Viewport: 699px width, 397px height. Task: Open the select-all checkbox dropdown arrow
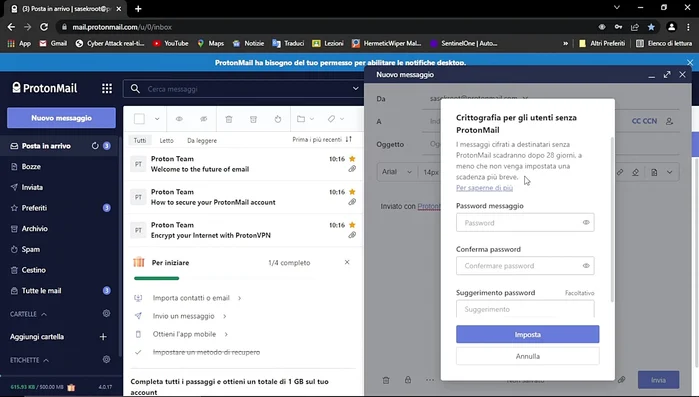pos(157,119)
